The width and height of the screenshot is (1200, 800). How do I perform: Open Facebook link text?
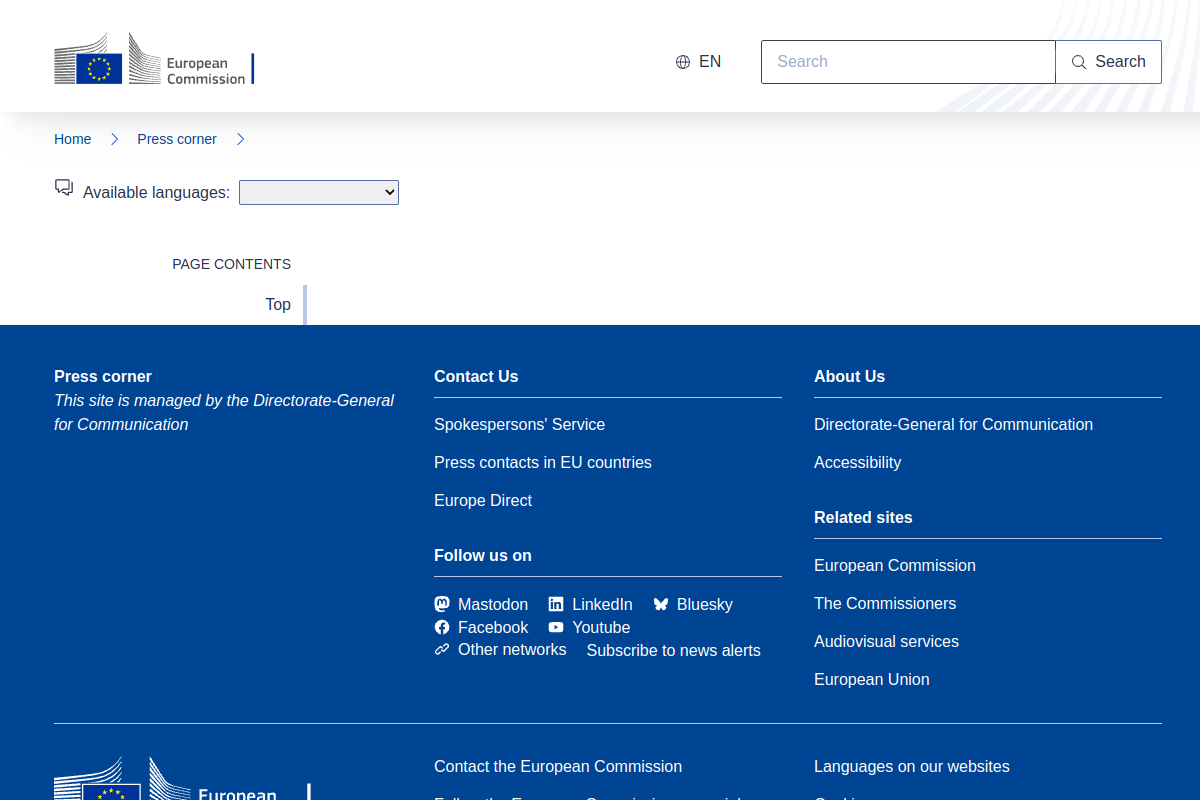493,627
